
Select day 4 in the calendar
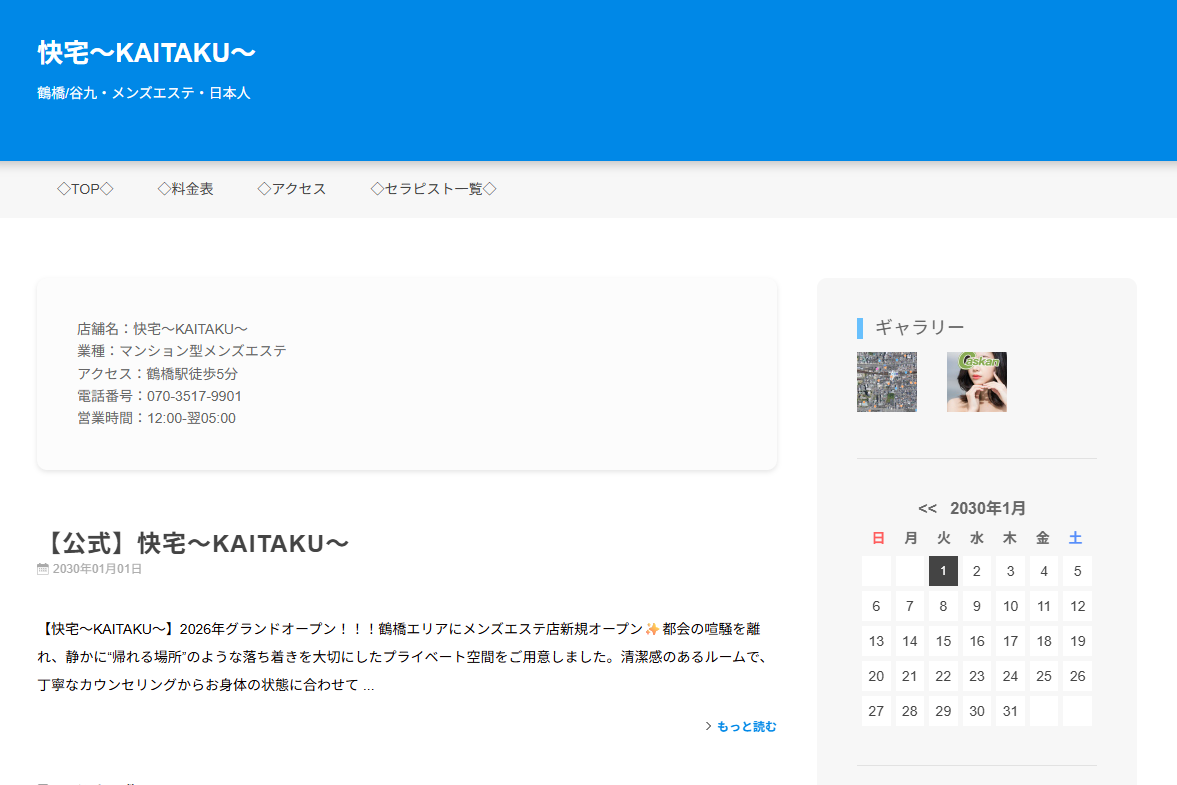(1044, 571)
